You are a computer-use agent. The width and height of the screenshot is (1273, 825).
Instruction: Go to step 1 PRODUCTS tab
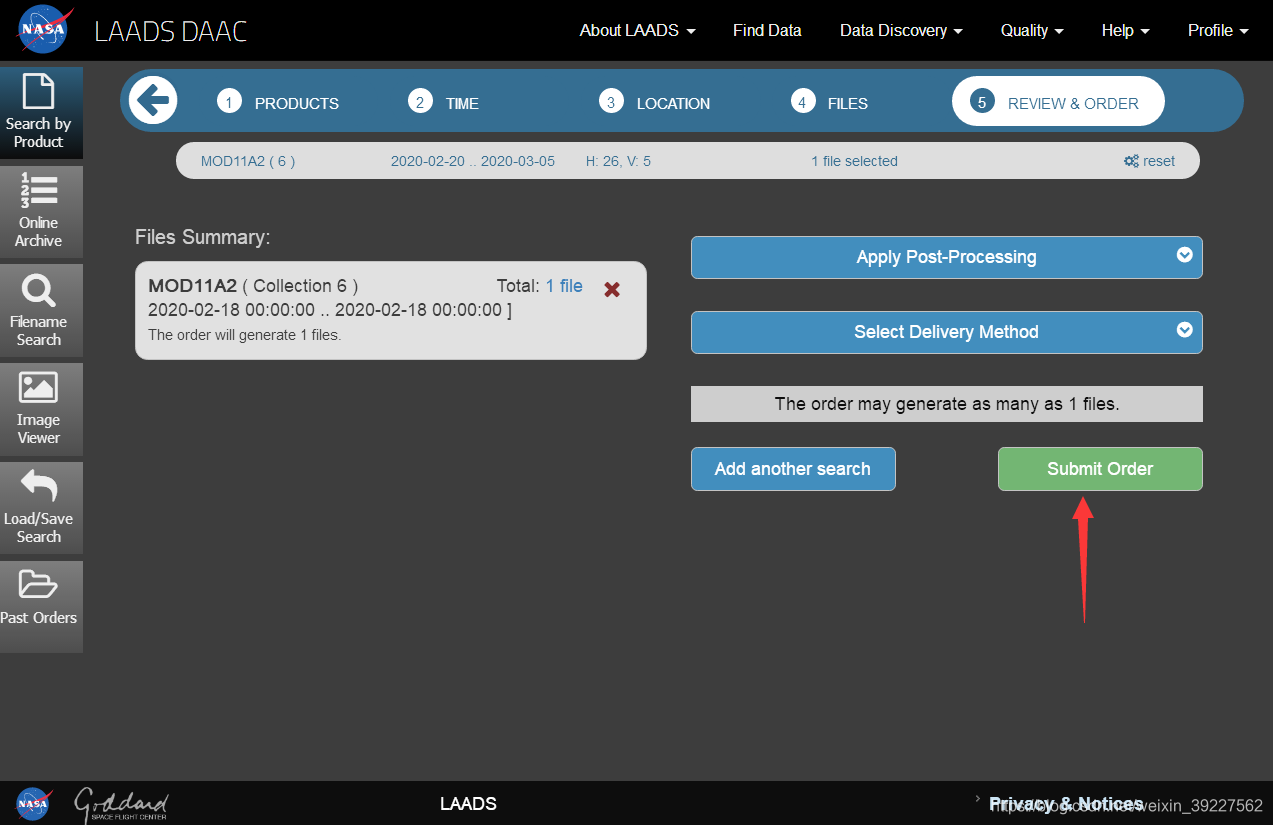coord(279,102)
